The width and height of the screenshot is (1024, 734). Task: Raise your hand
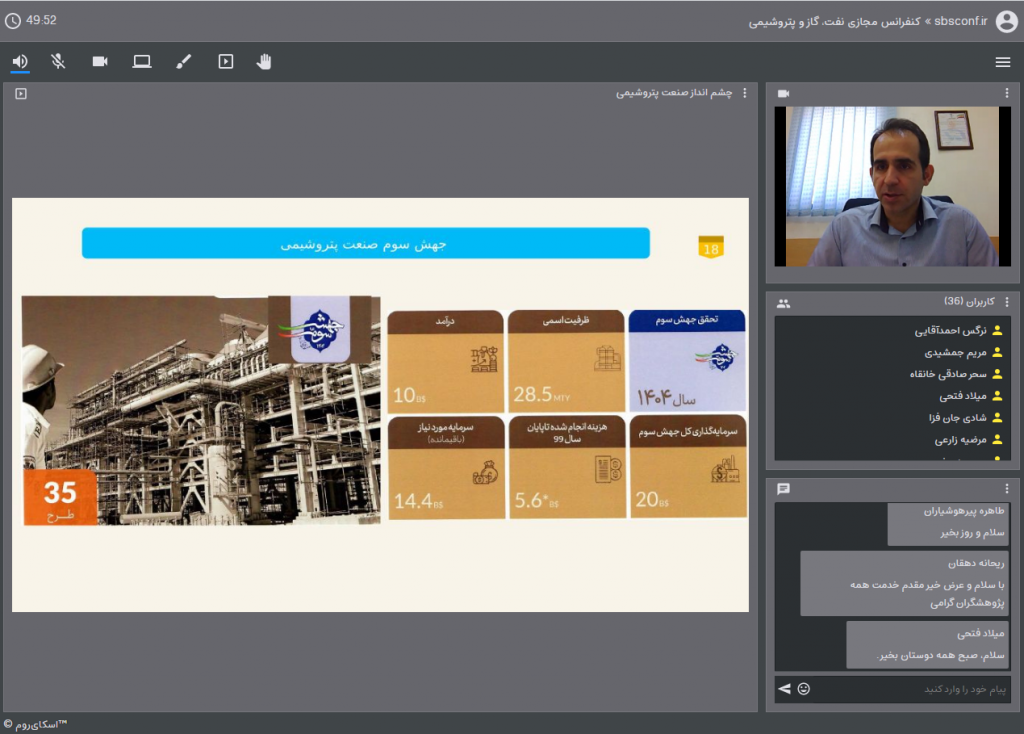(264, 62)
